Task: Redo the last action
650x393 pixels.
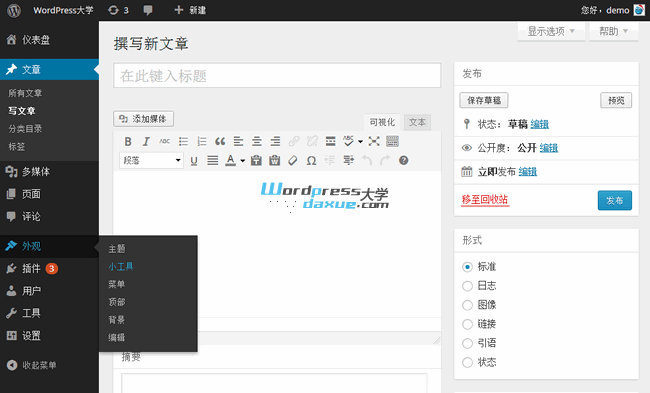Action: coord(385,160)
